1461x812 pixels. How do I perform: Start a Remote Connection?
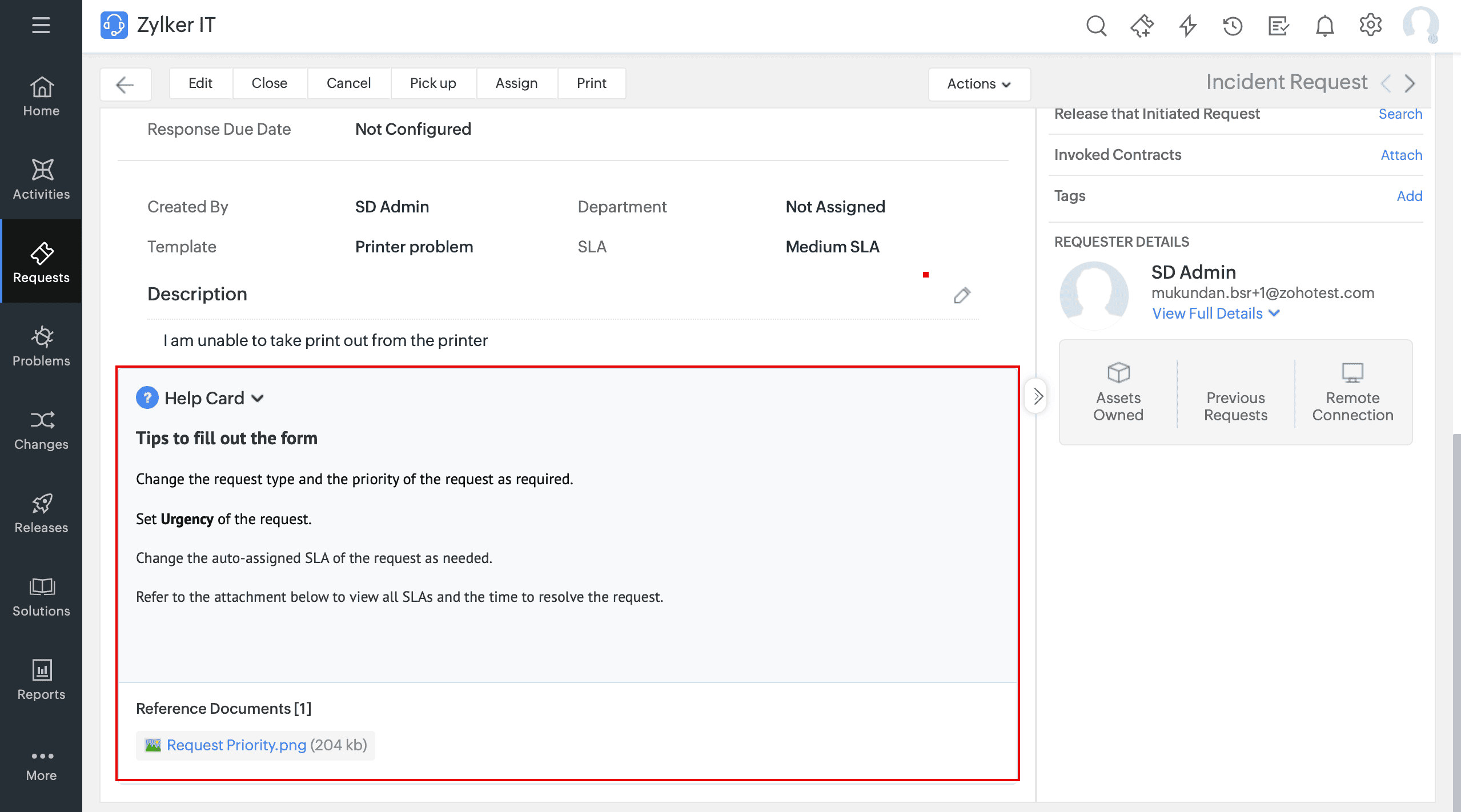coord(1352,392)
